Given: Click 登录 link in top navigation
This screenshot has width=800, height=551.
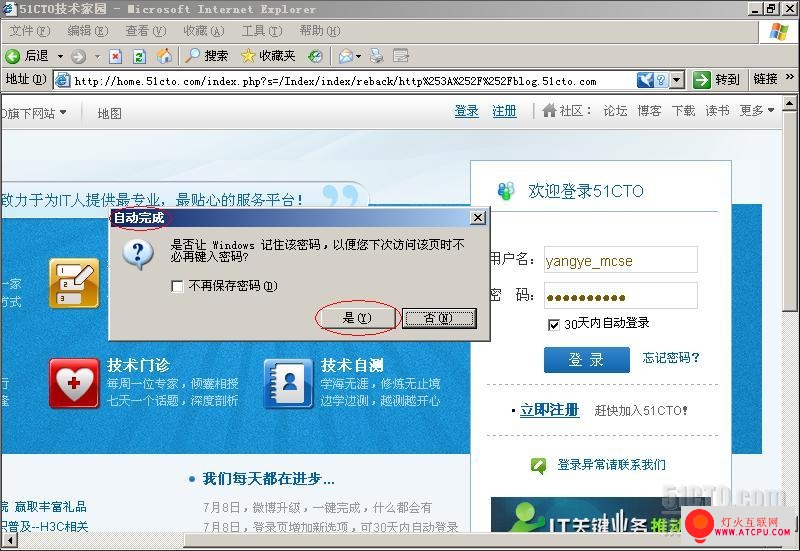Looking at the screenshot, I should pyautogui.click(x=467, y=111).
